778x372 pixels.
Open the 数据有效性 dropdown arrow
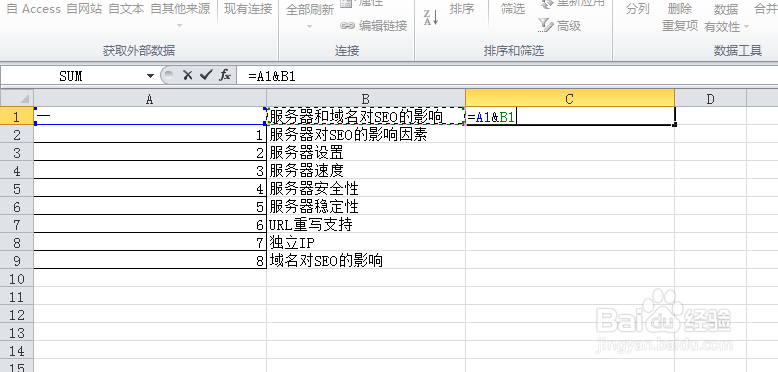pos(746,27)
